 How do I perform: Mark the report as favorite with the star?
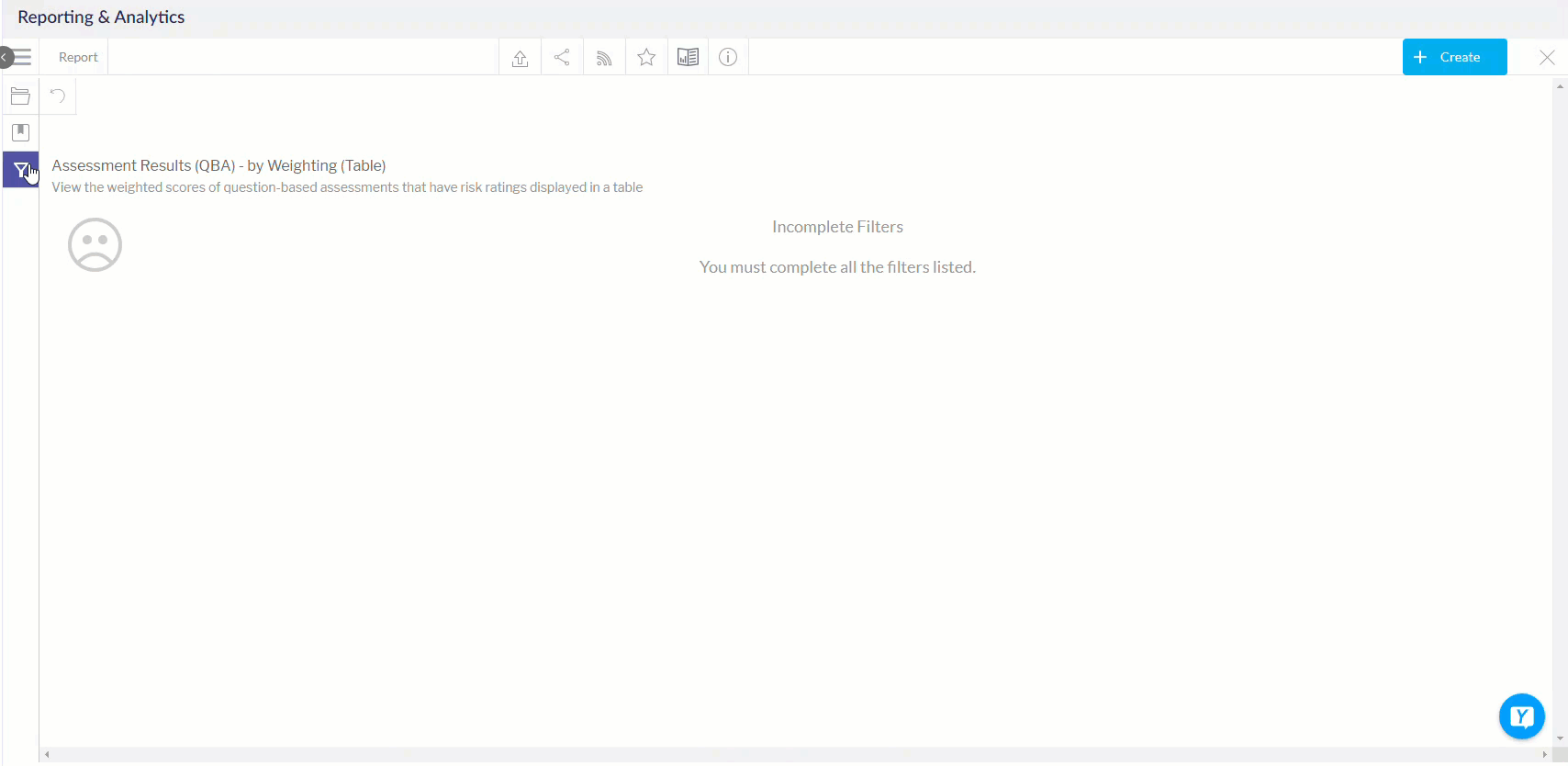(646, 58)
